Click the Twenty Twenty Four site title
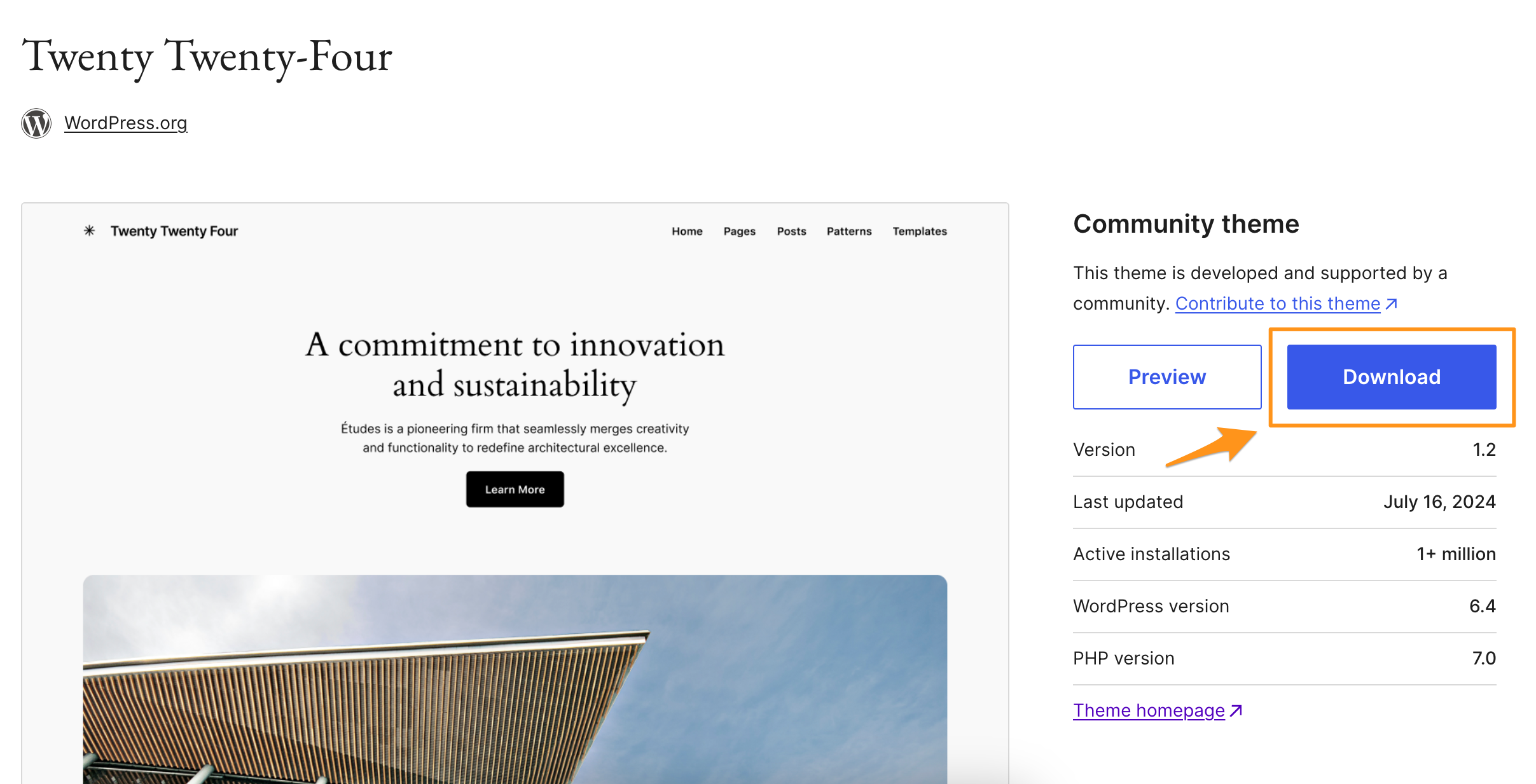Screen dimensions: 1536x784 click(174, 231)
